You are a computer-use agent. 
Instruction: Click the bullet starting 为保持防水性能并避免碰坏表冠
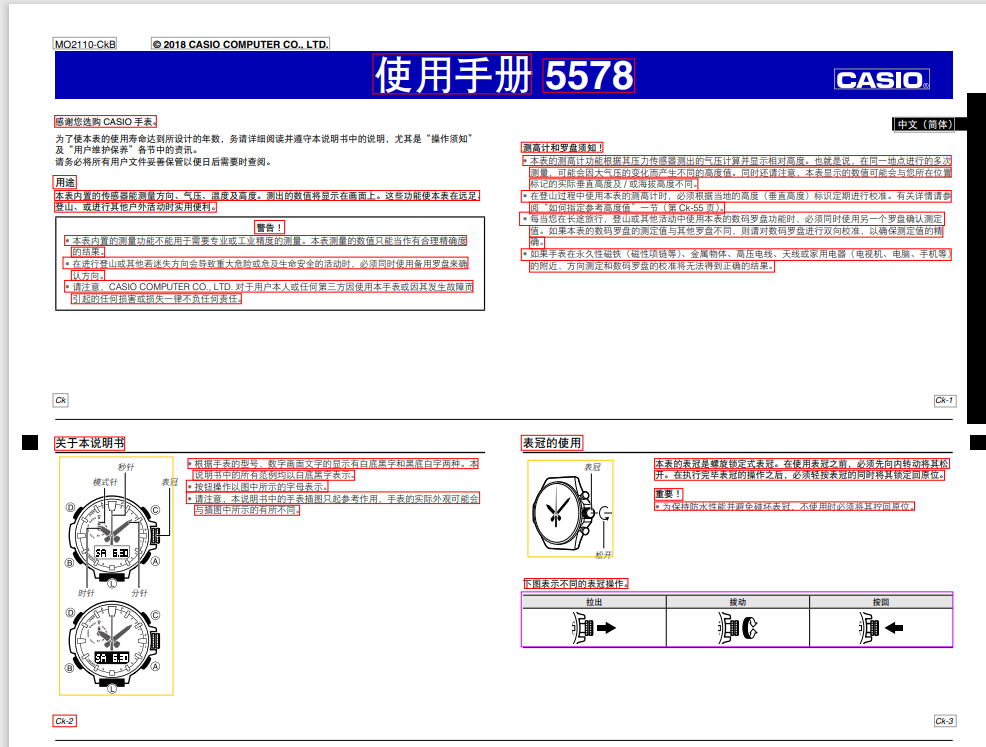pyautogui.click(x=785, y=506)
